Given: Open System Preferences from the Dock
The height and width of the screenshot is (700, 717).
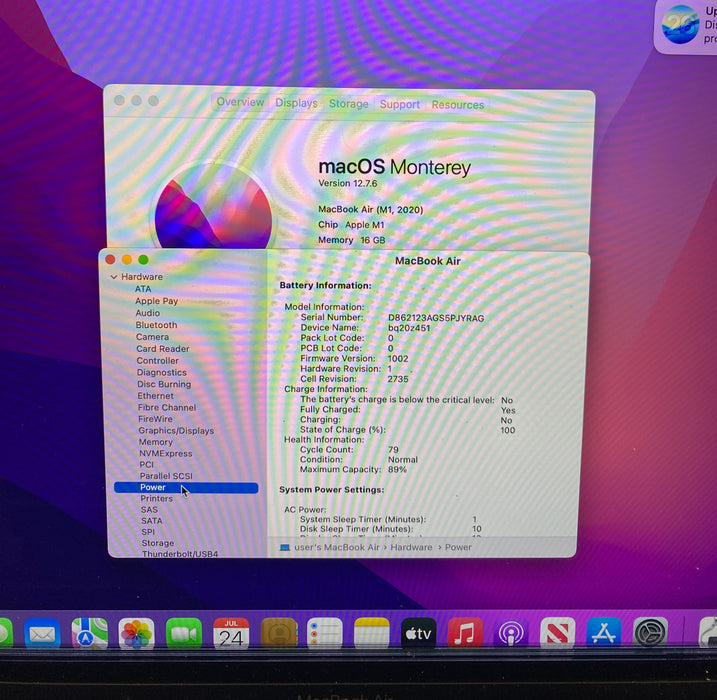Looking at the screenshot, I should click(x=650, y=633).
